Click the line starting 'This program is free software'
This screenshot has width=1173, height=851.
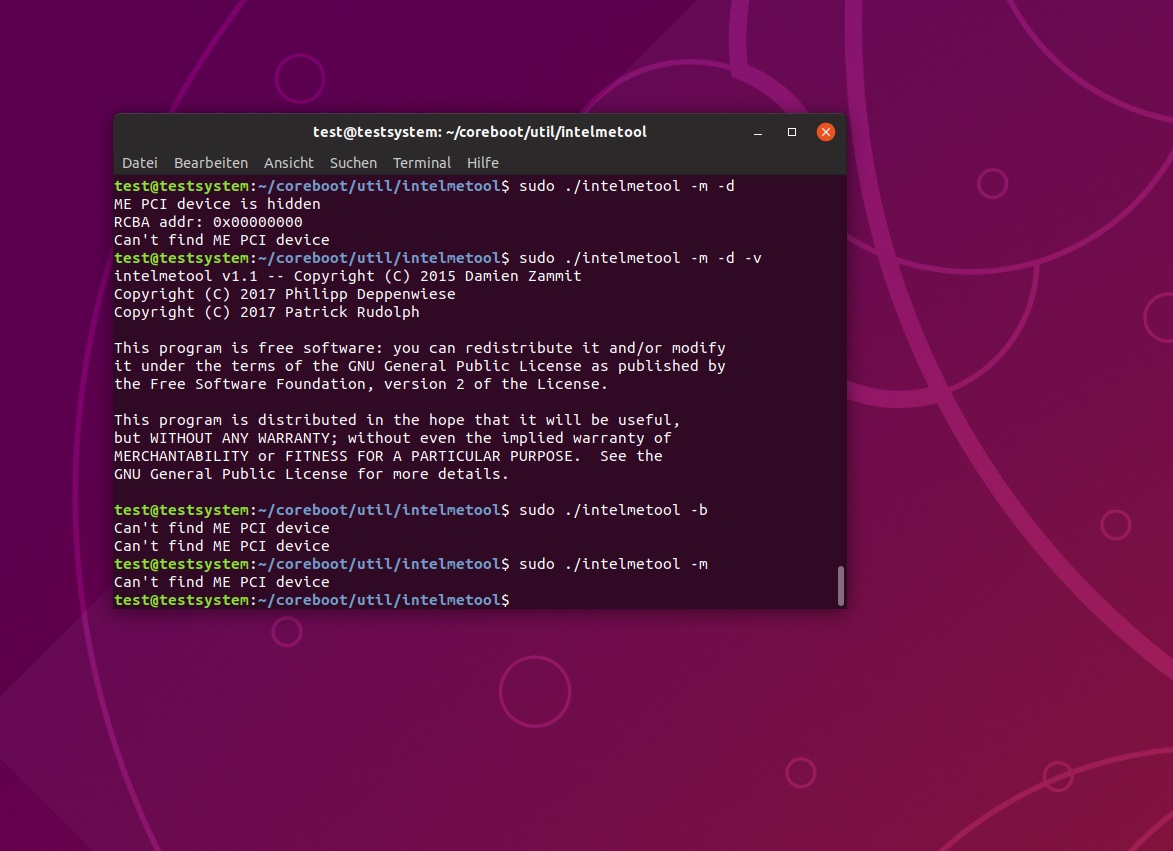tap(420, 348)
